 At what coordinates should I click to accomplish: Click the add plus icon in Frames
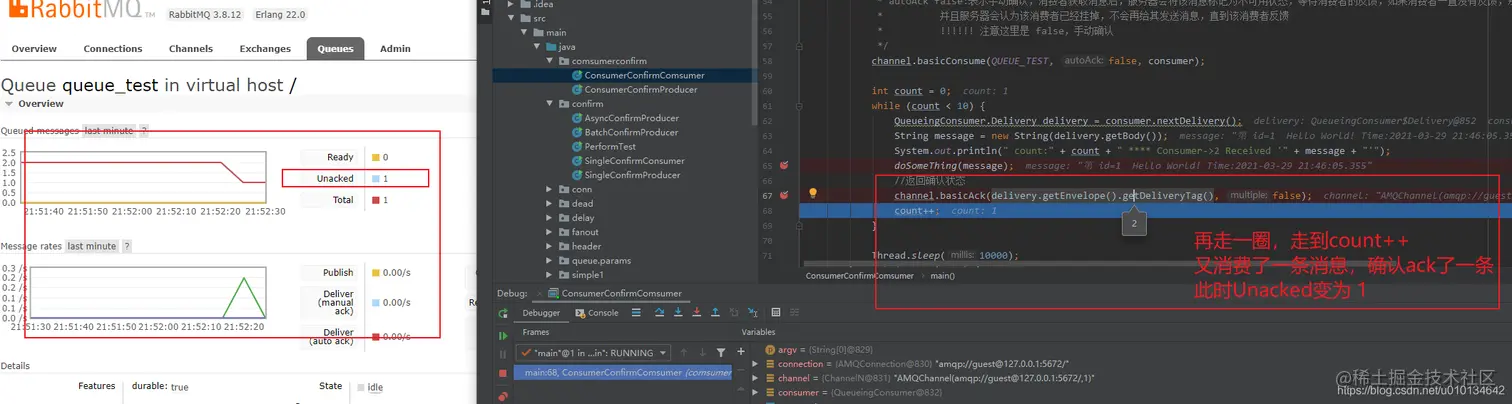(x=741, y=352)
